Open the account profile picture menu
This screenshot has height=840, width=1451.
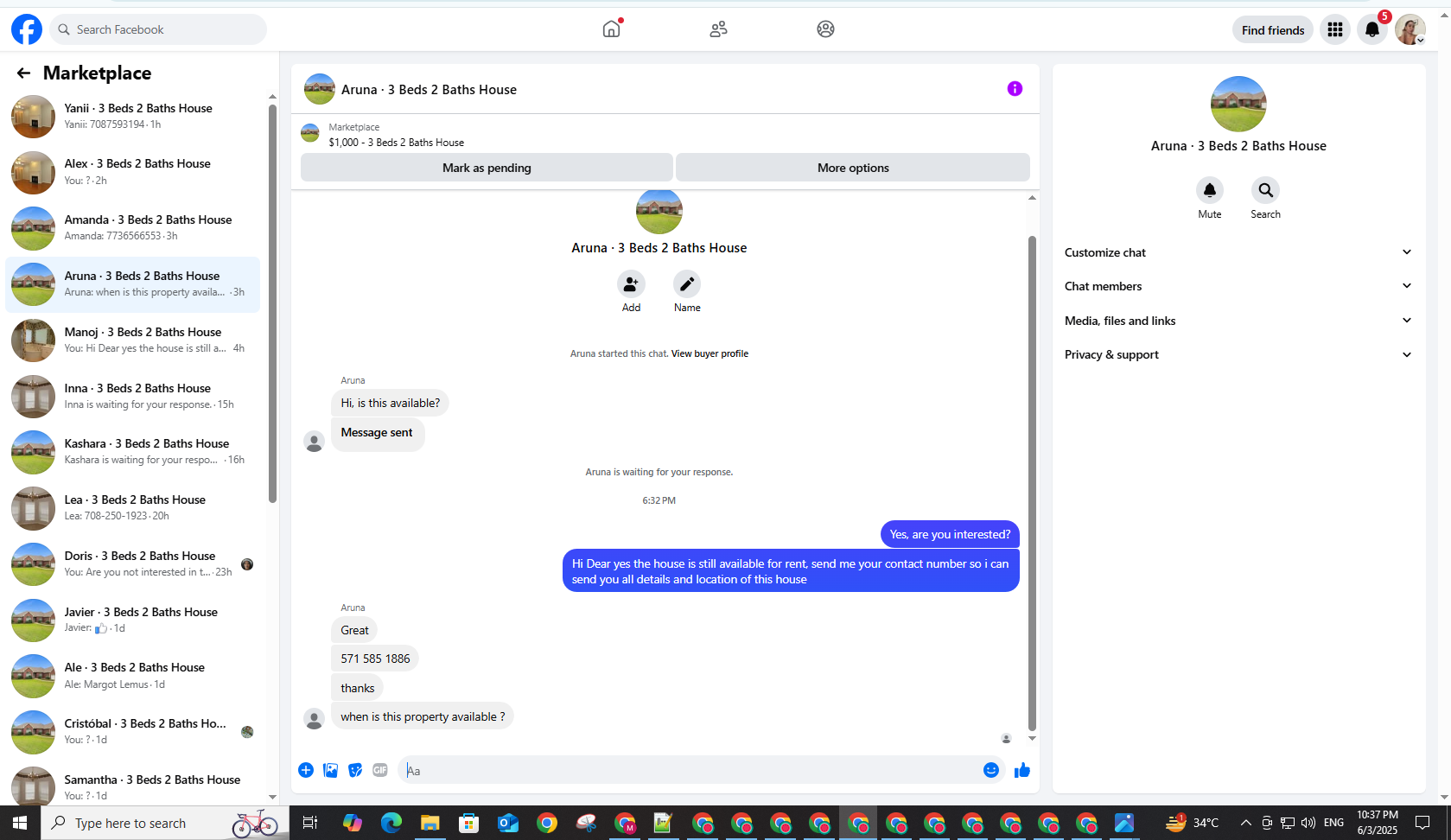pos(1410,29)
